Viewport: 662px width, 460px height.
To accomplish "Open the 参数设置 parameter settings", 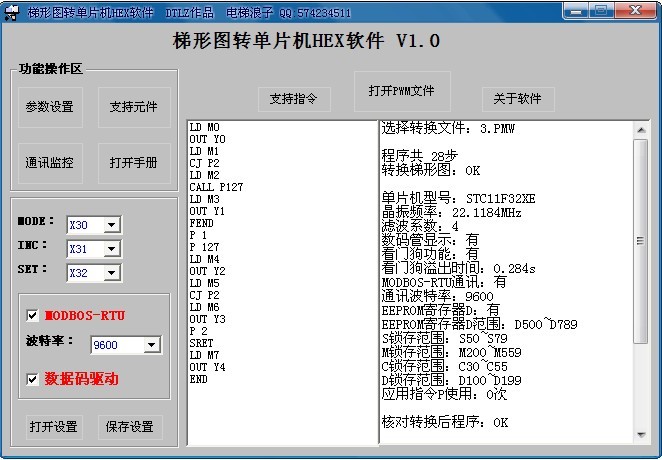I will (x=50, y=108).
